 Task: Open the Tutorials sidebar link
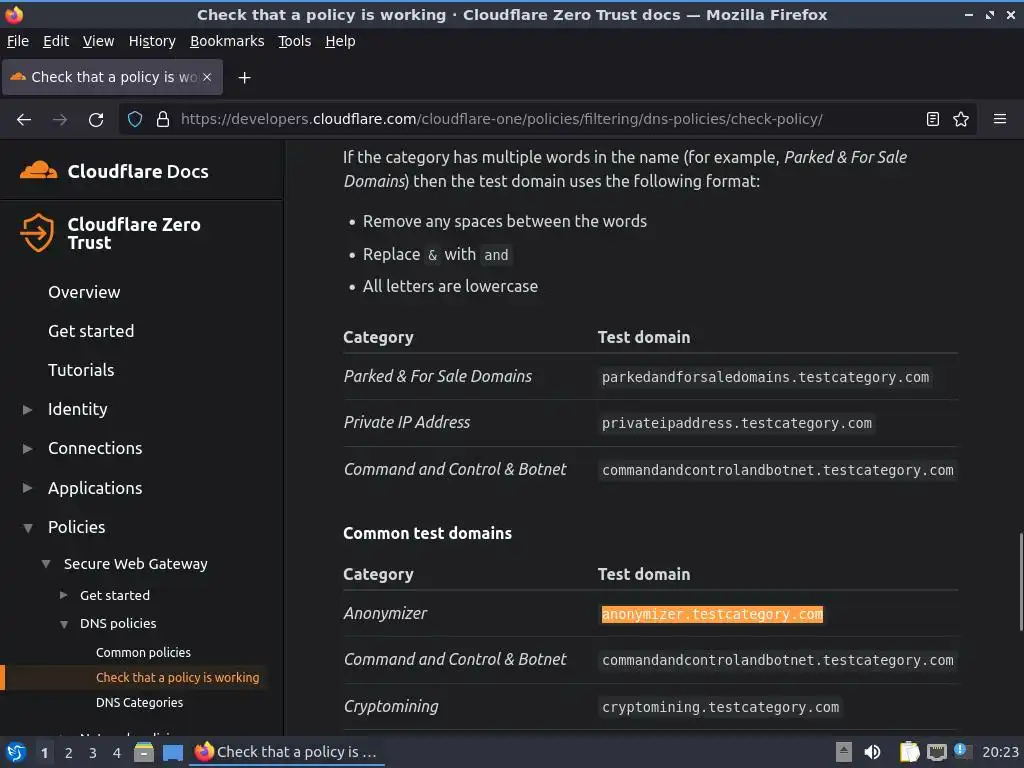point(81,370)
